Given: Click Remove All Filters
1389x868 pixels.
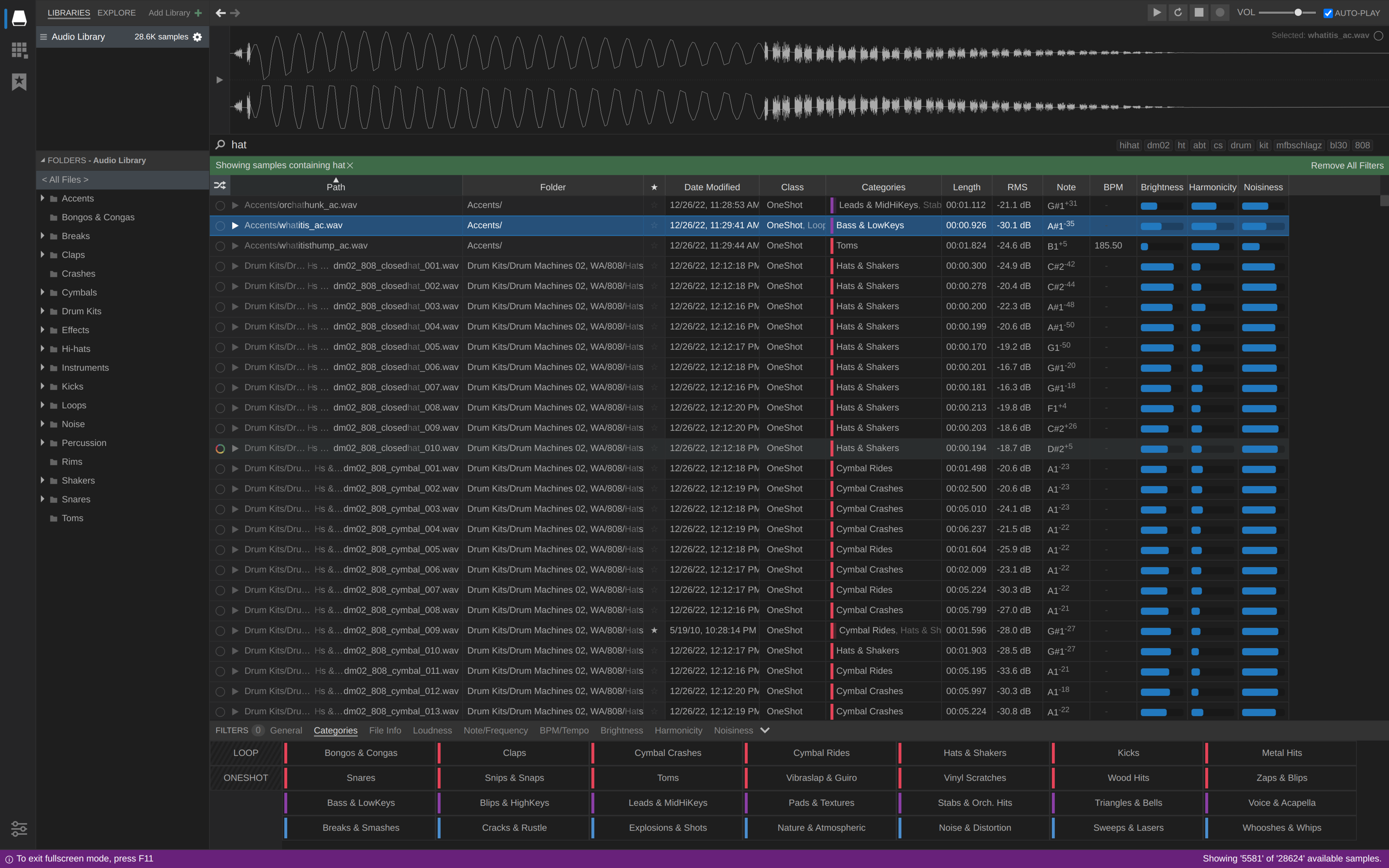Looking at the screenshot, I should [1347, 165].
